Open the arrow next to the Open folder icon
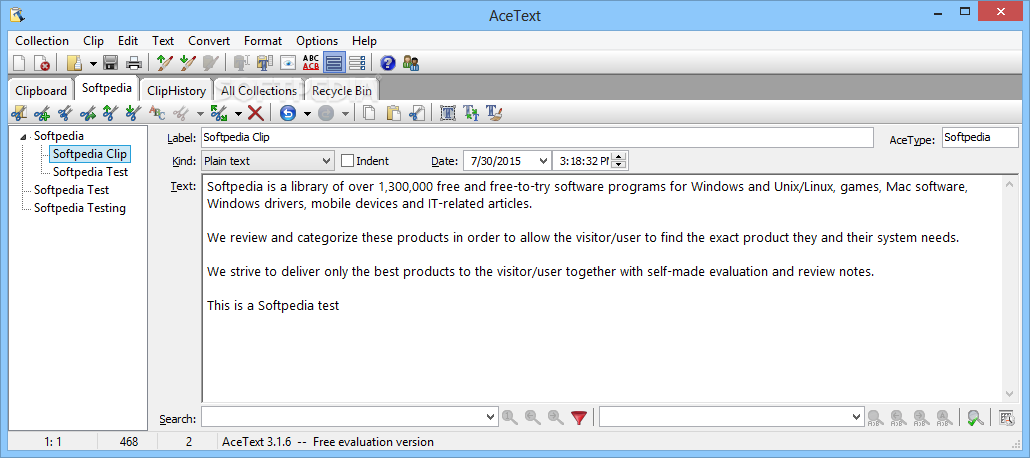The width and height of the screenshot is (1030, 458). click(x=93, y=64)
